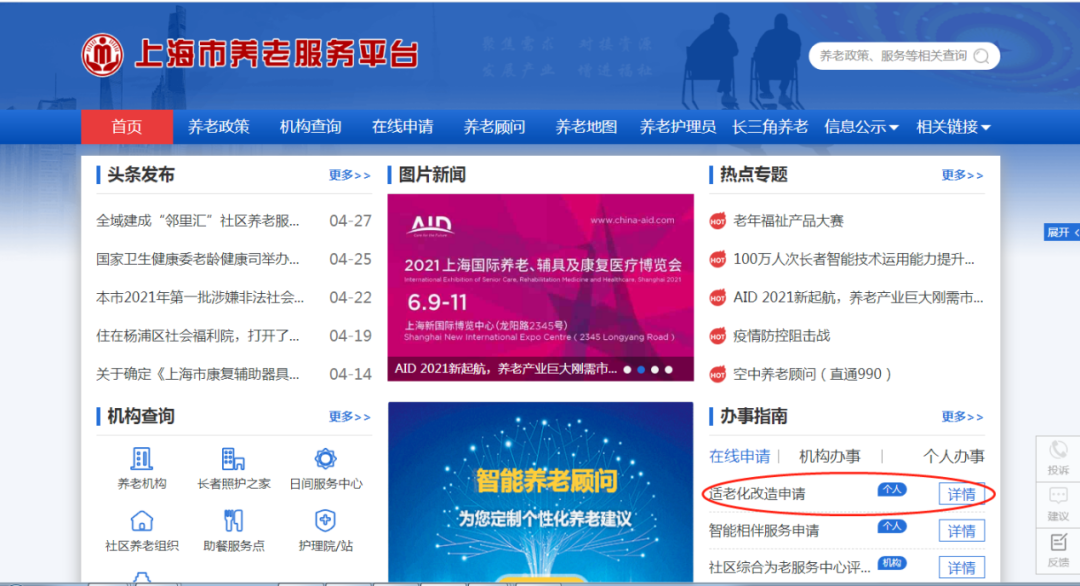Expand the 相关链接 dropdown menu
The width and height of the screenshot is (1080, 586).
953,127
